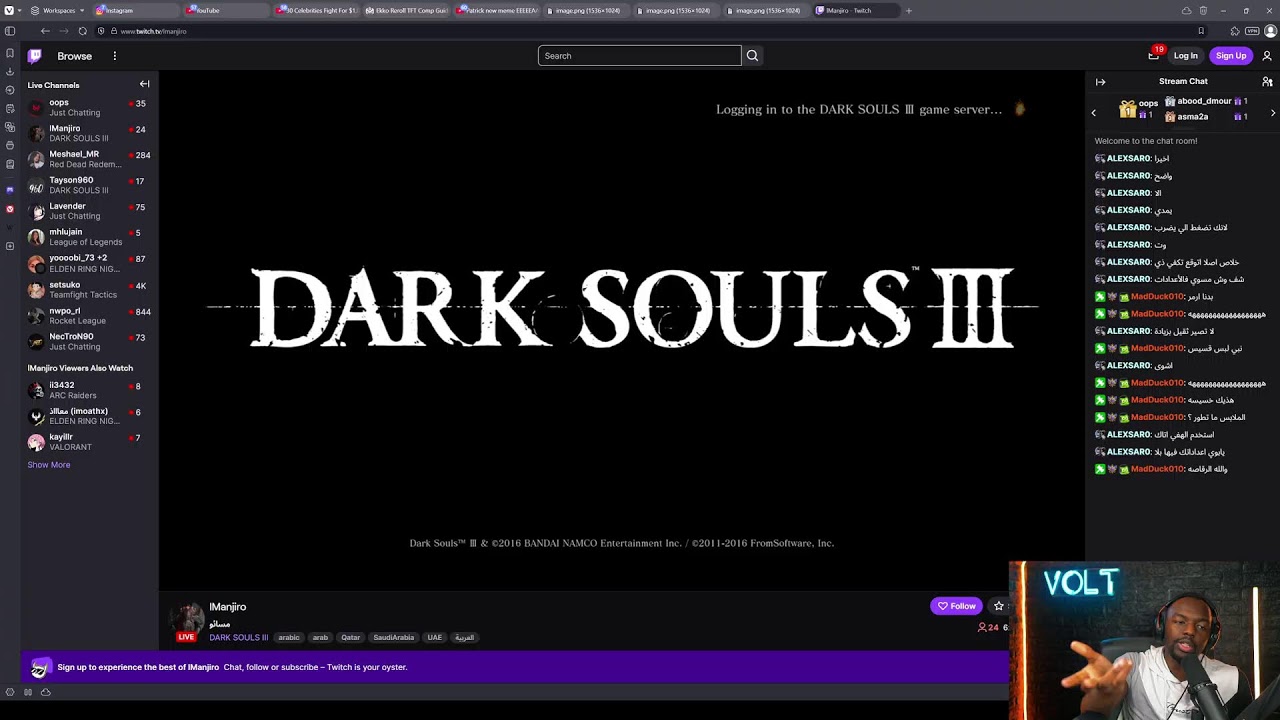Show previous gift leaderboard entries in chat

pyautogui.click(x=1093, y=113)
